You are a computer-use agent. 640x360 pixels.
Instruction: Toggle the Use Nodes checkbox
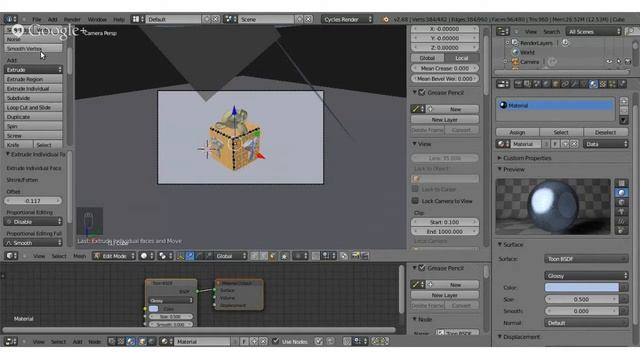point(276,341)
